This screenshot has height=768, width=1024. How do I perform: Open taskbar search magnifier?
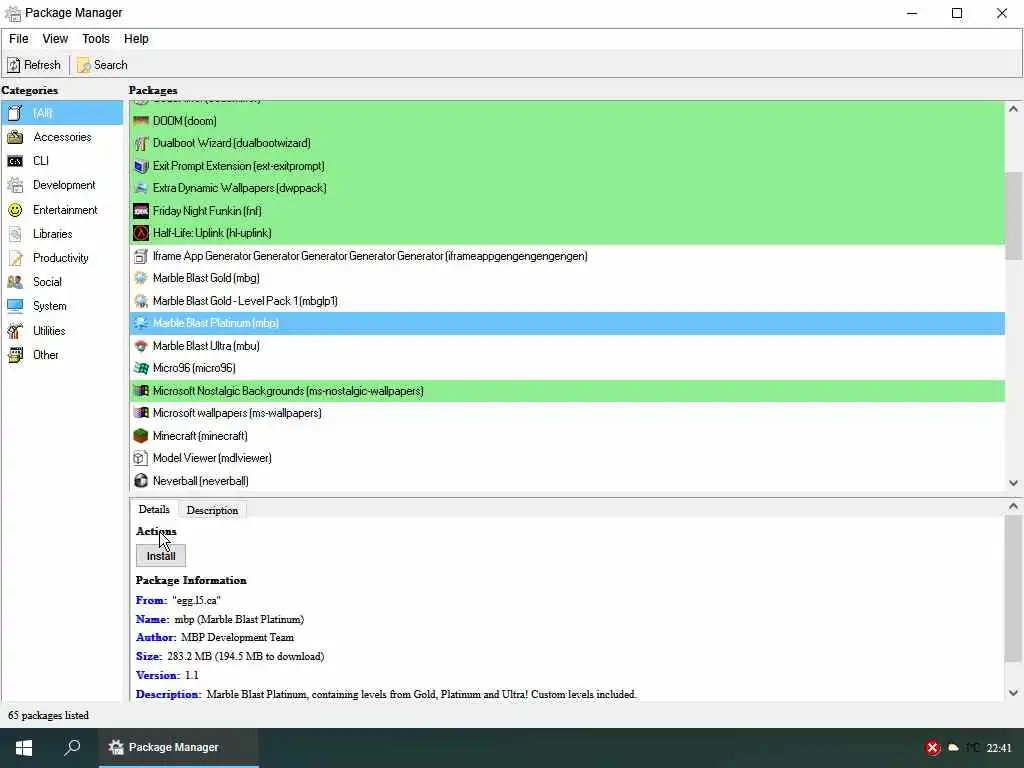[72, 747]
